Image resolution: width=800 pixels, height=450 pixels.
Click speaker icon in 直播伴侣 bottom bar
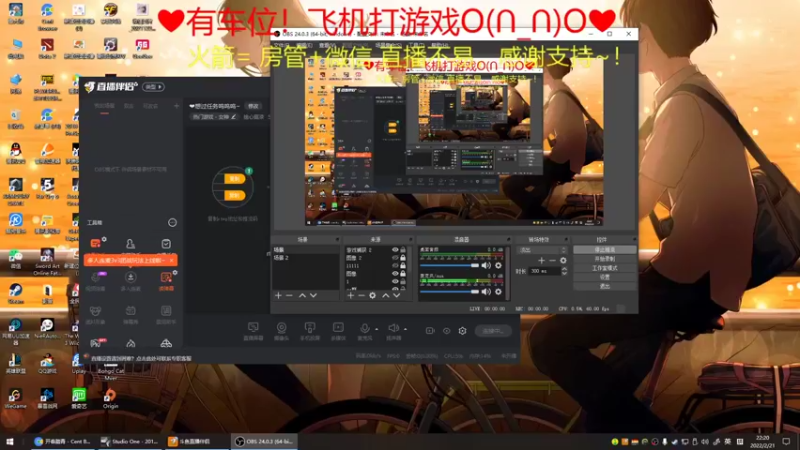point(393,329)
